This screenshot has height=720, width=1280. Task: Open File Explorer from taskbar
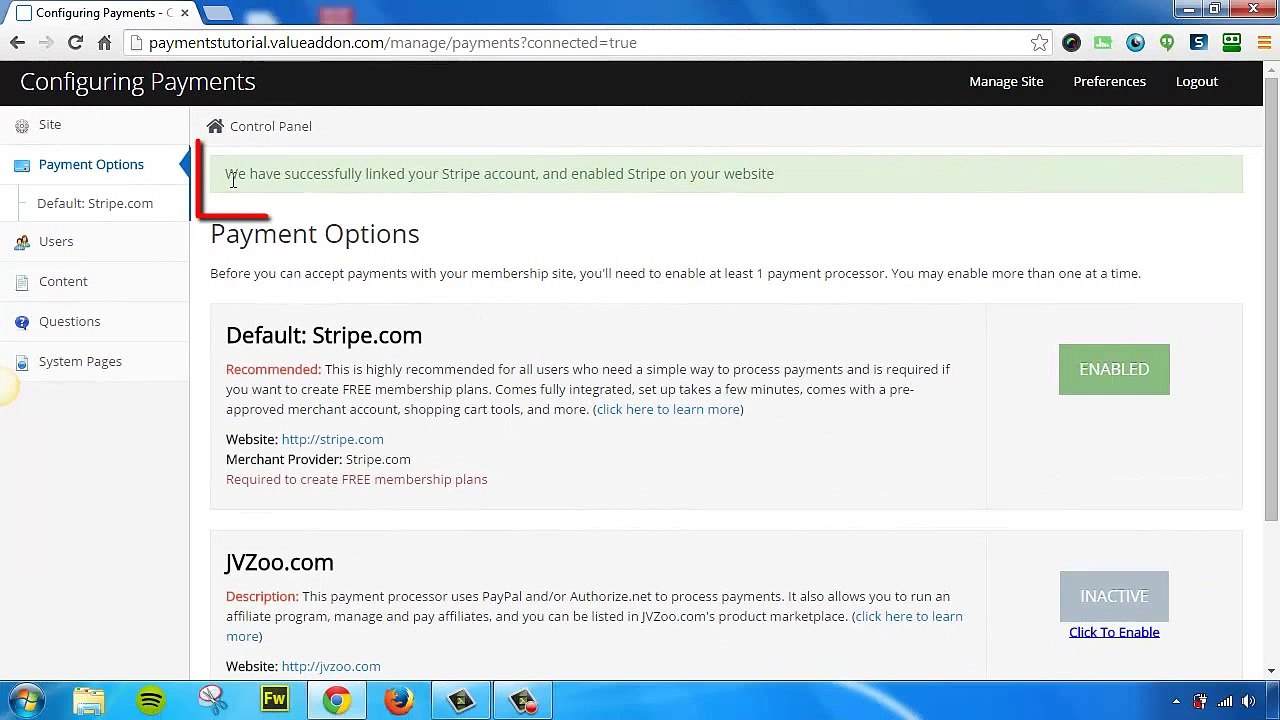click(89, 700)
